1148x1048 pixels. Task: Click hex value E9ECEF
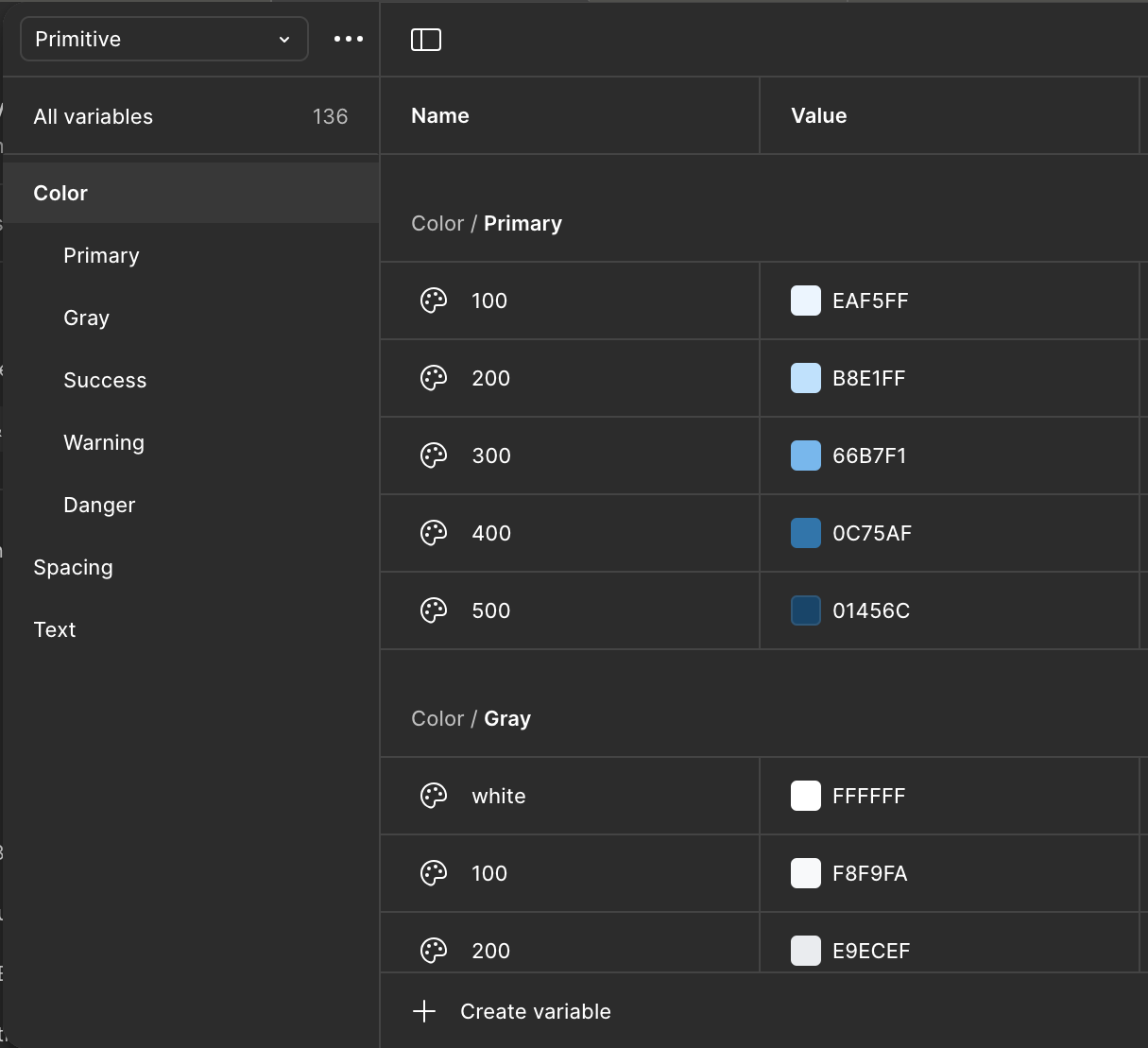[x=871, y=951]
